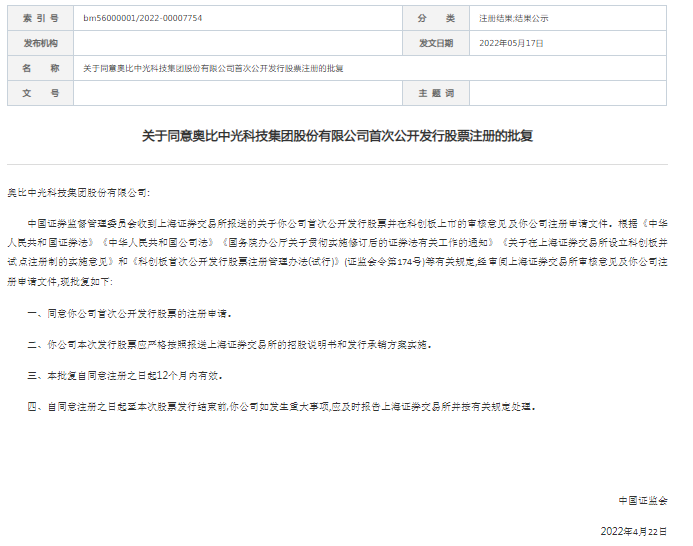
Task: Select the date 2022年05月17日
Action: (x=511, y=43)
